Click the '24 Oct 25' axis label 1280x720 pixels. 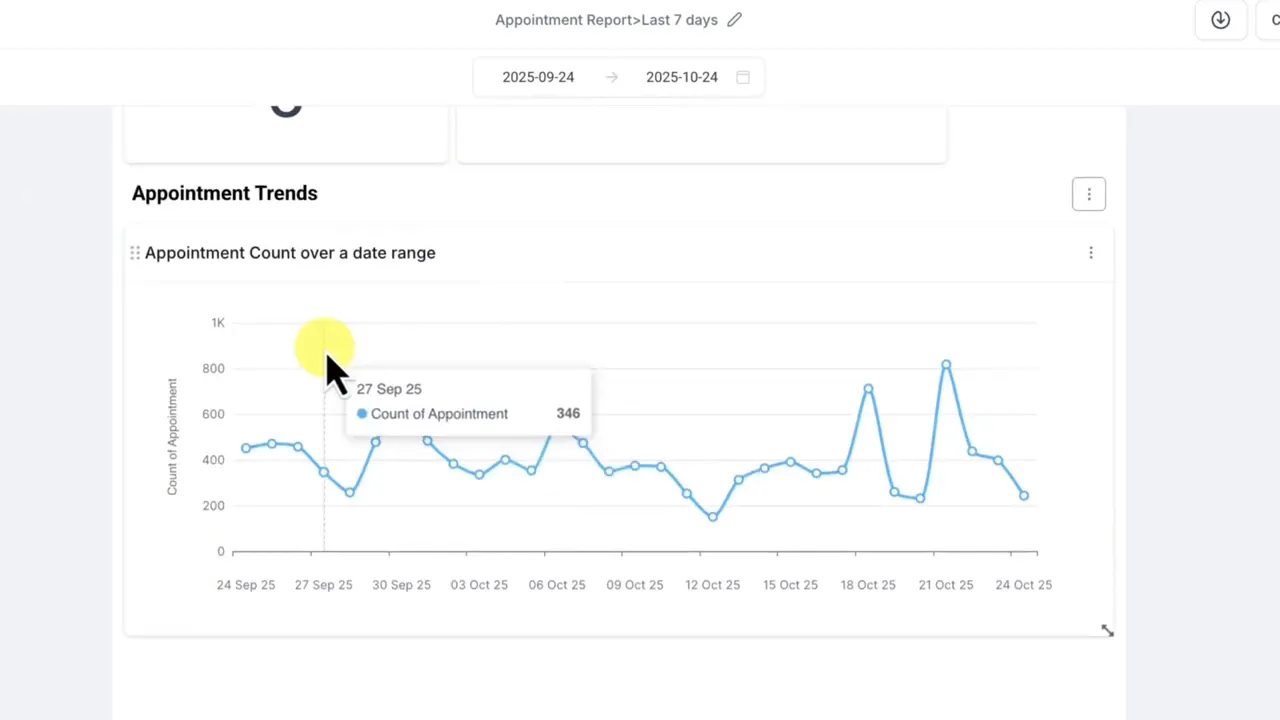coord(1024,585)
